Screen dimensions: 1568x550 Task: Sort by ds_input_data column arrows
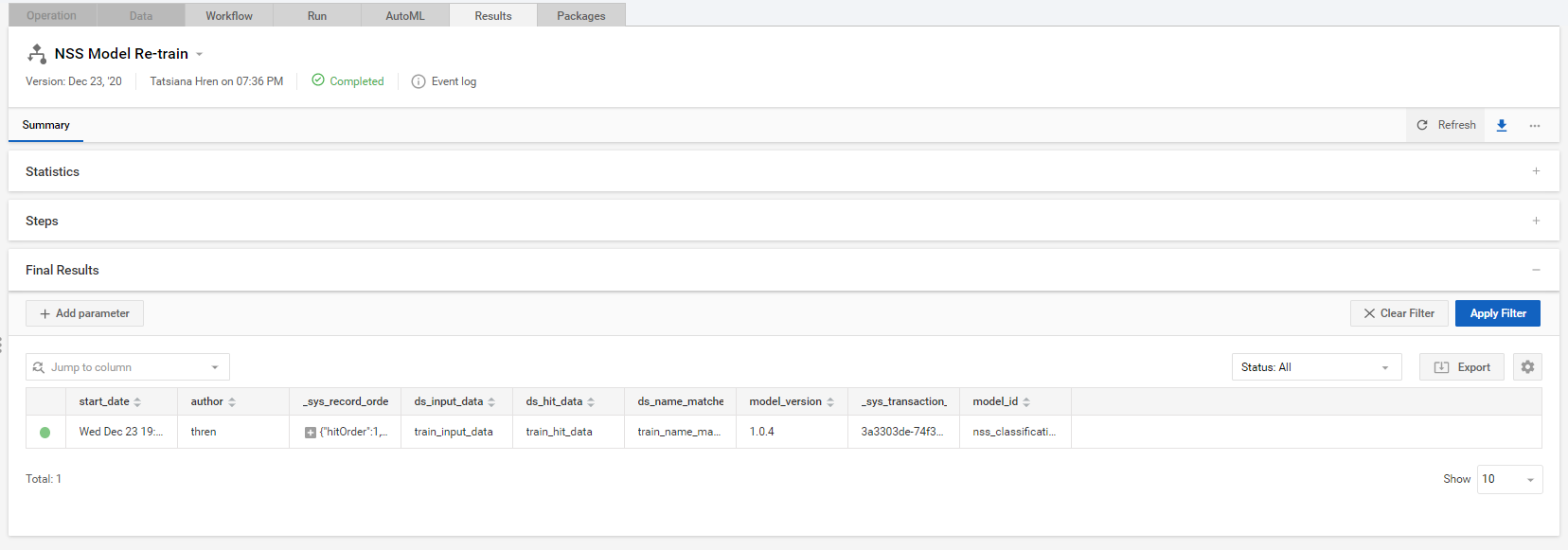[491, 402]
